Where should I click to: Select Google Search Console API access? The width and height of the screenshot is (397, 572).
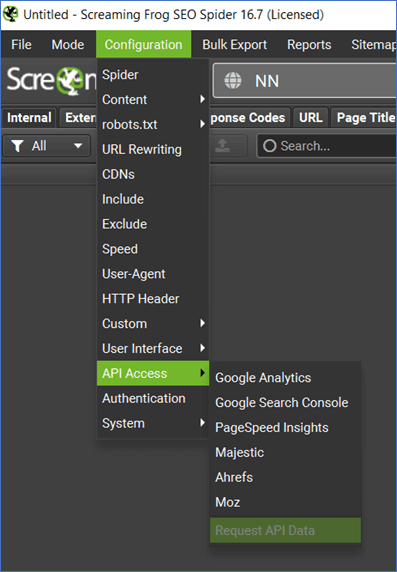click(285, 402)
